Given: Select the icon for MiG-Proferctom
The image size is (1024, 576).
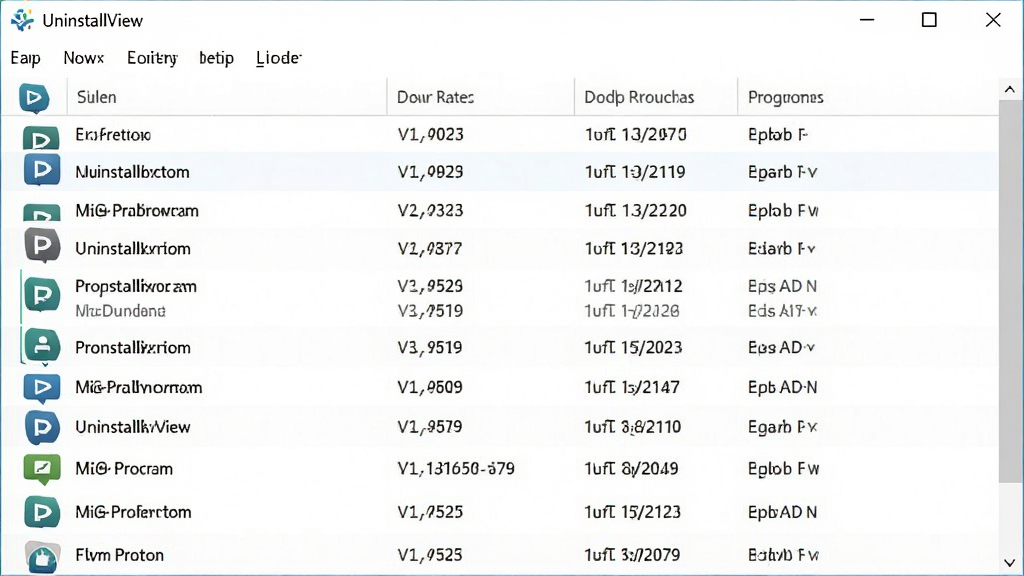Looking at the screenshot, I should point(42,512).
